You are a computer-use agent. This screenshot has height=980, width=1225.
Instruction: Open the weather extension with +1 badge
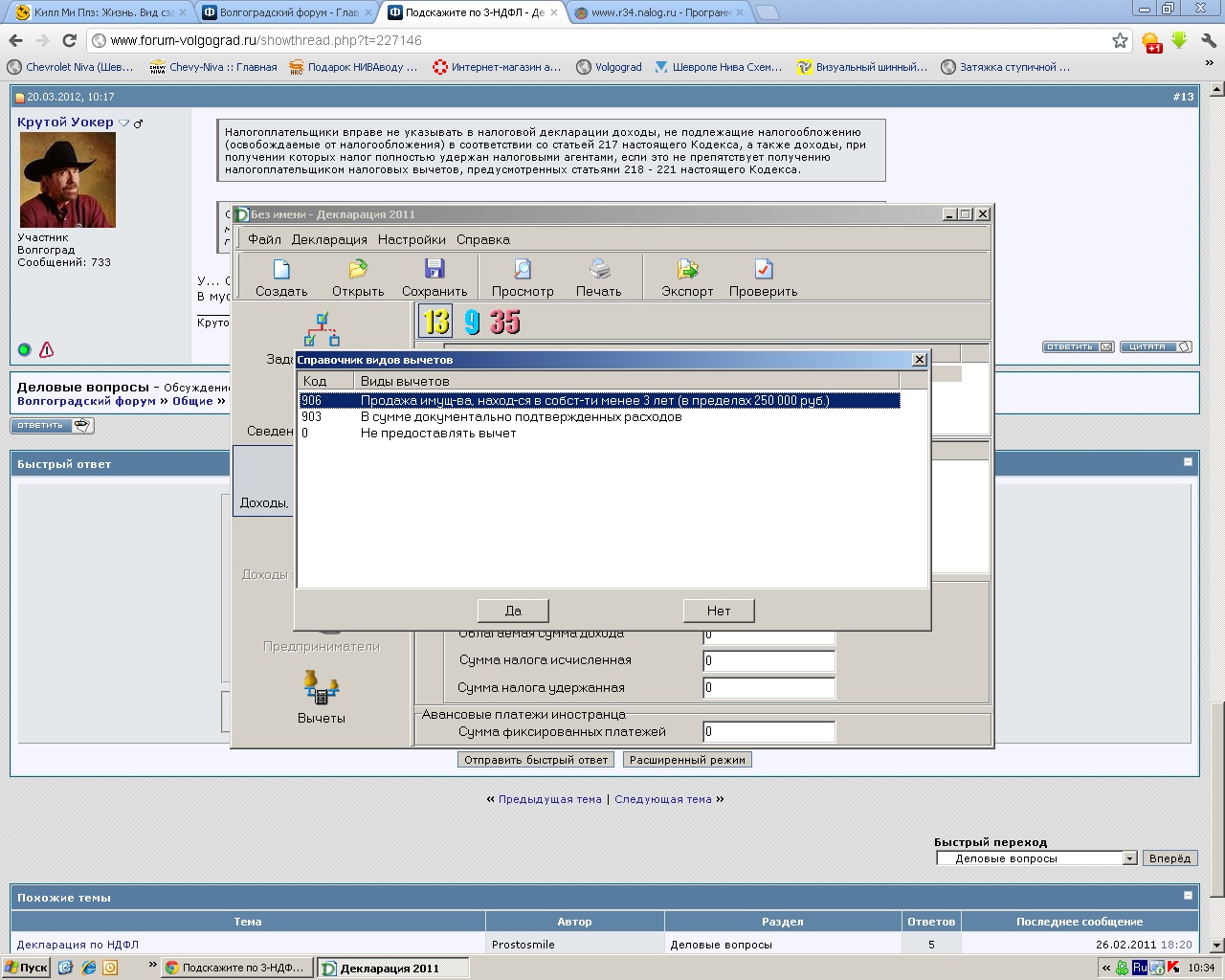point(1151,41)
